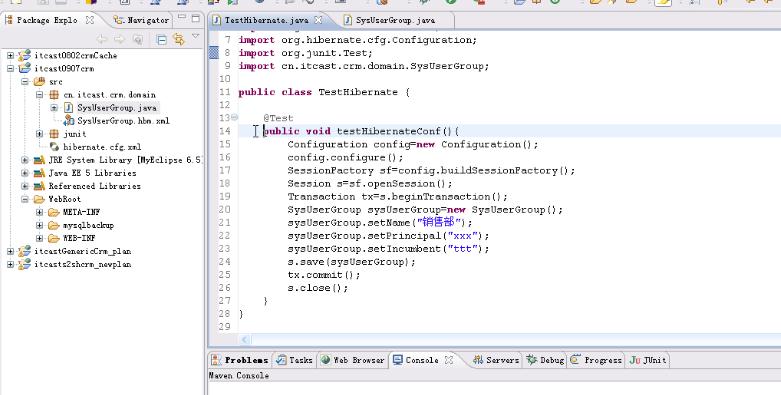
Task: Click the s.close() line
Action: [x=318, y=287]
